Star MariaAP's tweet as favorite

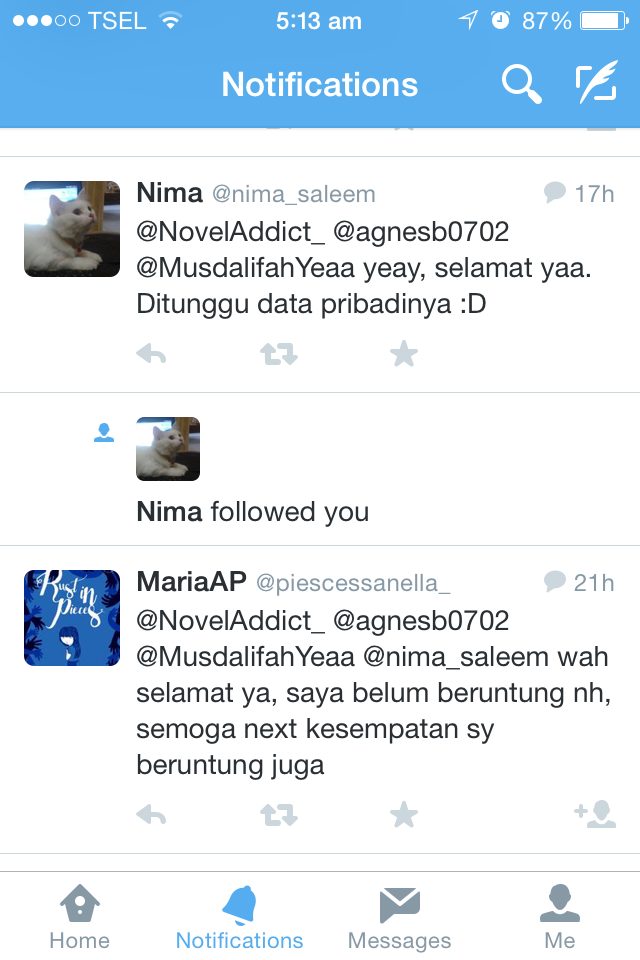[x=404, y=815]
